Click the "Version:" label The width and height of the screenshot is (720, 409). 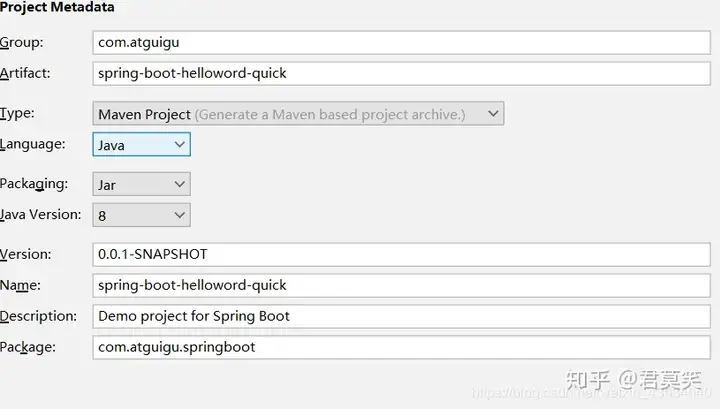click(x=25, y=254)
